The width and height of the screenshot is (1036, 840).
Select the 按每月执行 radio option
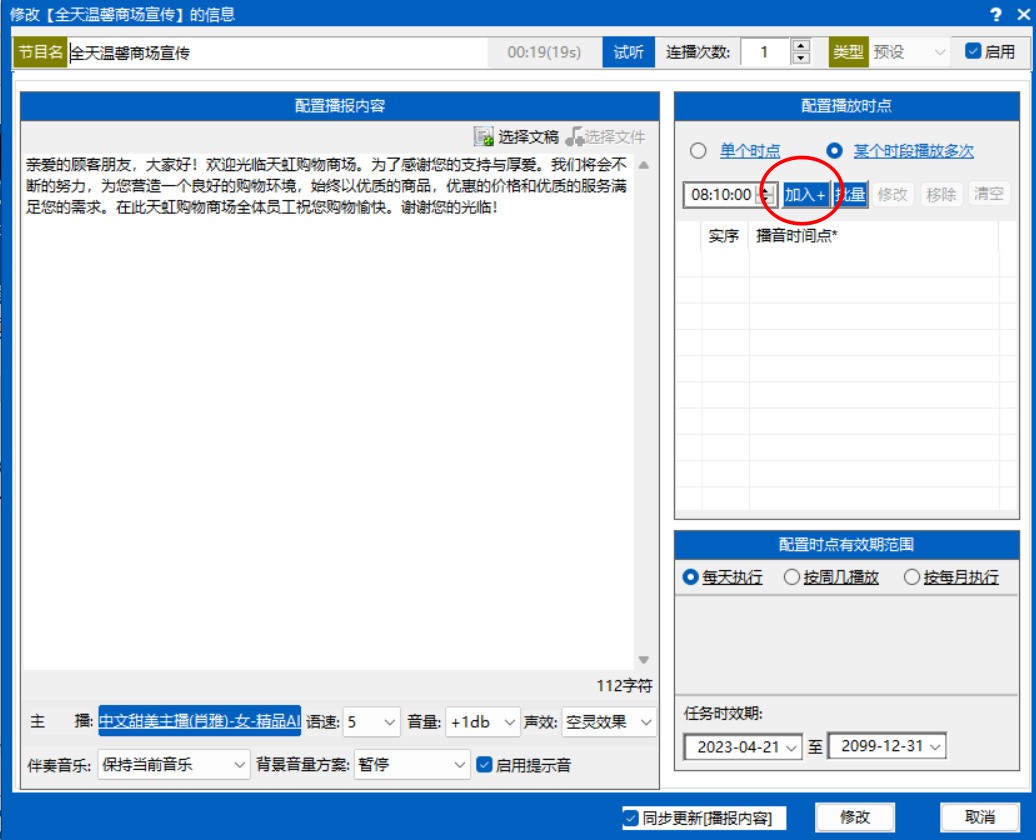911,577
